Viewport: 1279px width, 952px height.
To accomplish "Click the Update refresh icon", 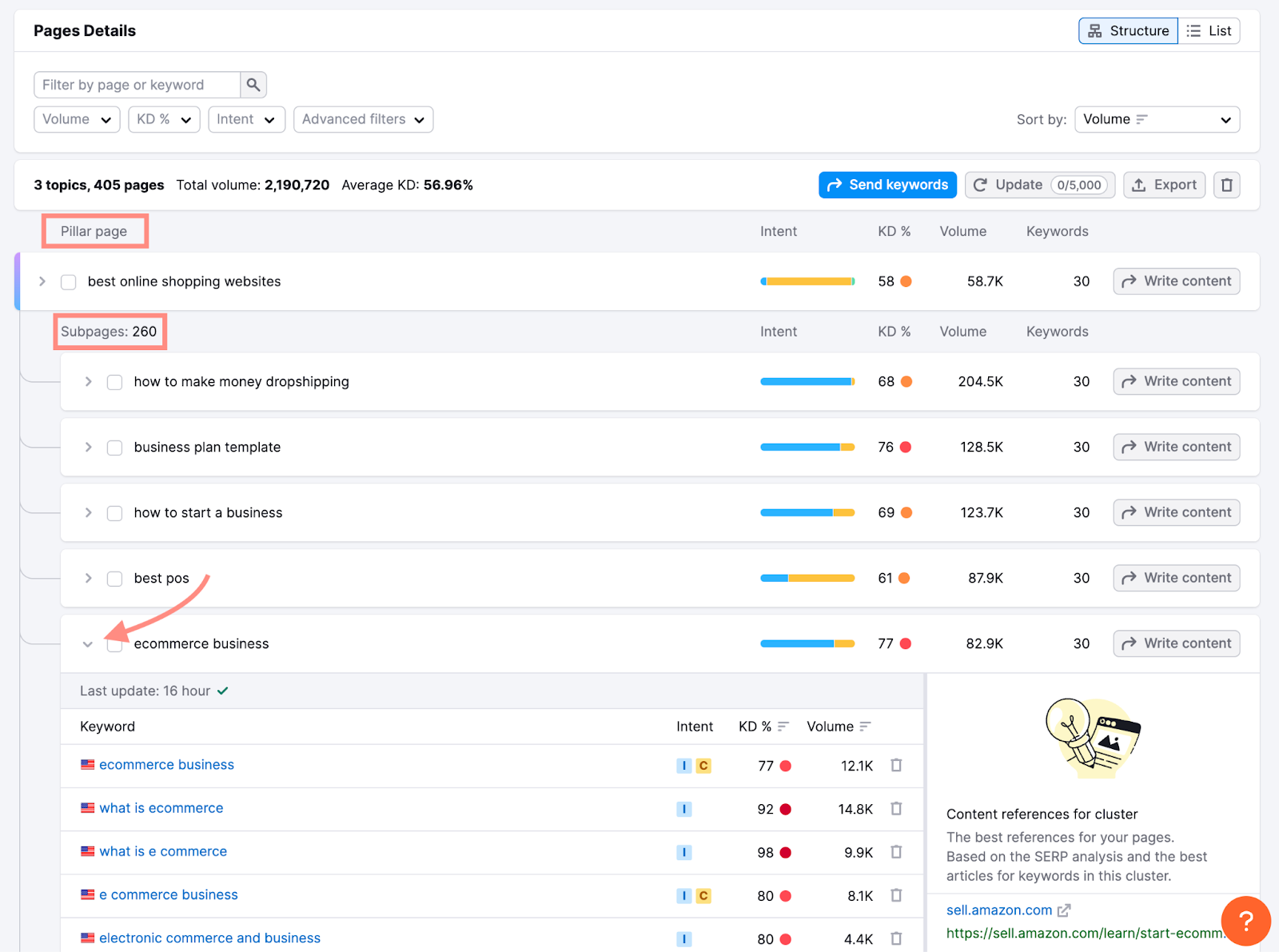I will click(982, 185).
